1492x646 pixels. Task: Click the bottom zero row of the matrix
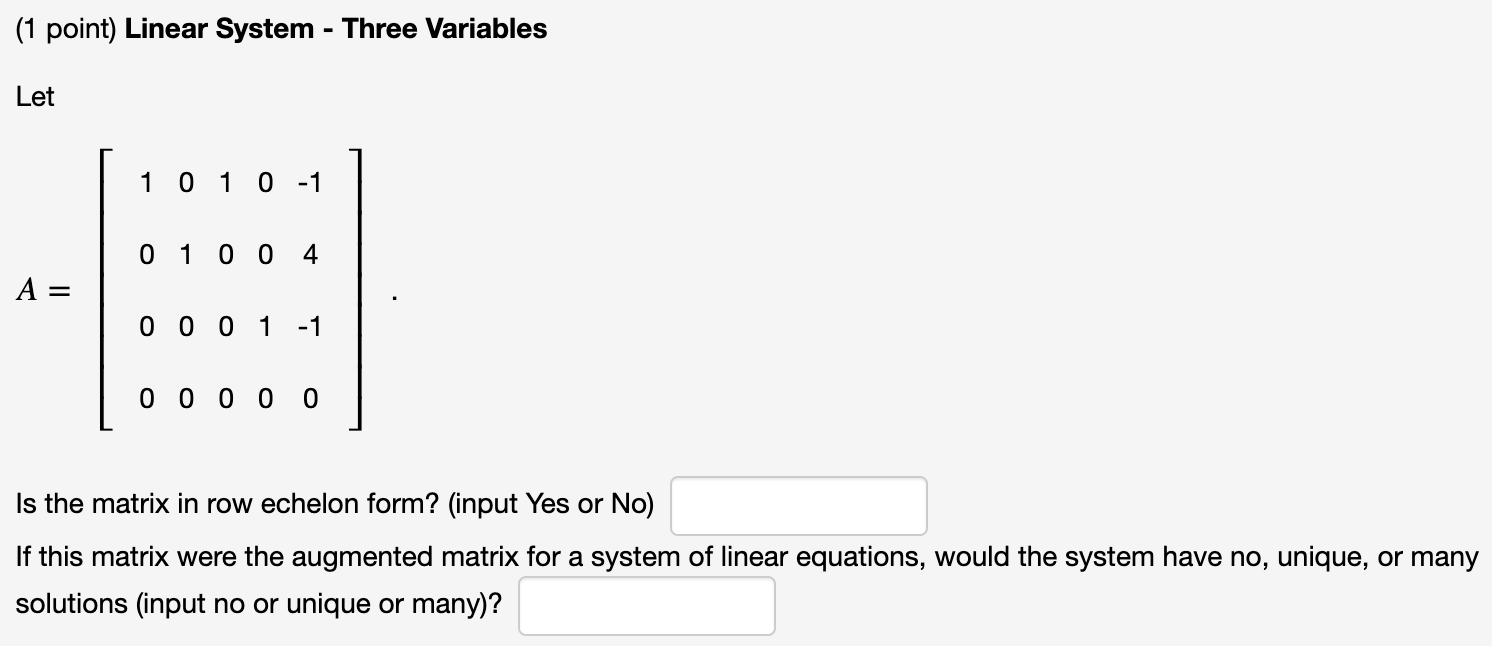228,399
